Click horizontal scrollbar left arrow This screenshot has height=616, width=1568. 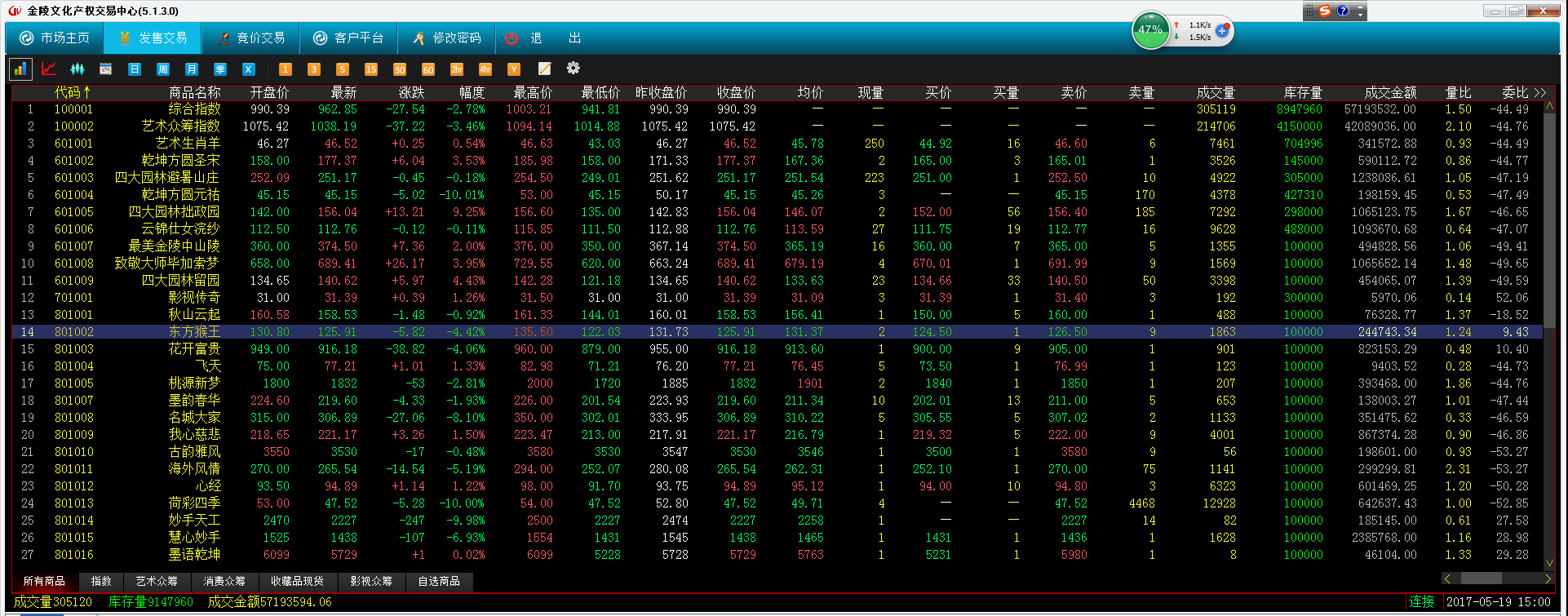pos(1447,578)
